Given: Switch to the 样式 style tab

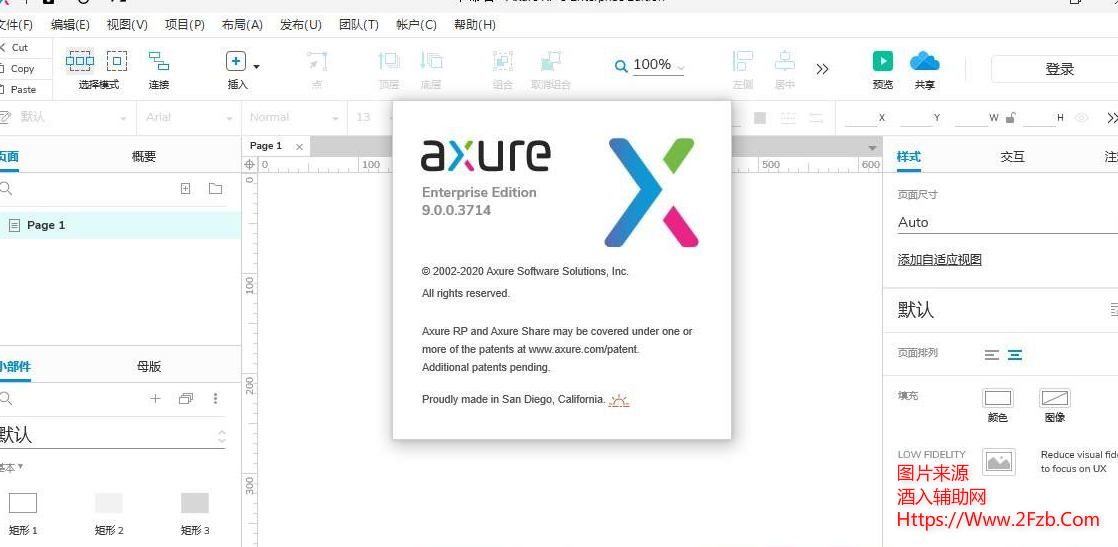Looking at the screenshot, I should (908, 157).
